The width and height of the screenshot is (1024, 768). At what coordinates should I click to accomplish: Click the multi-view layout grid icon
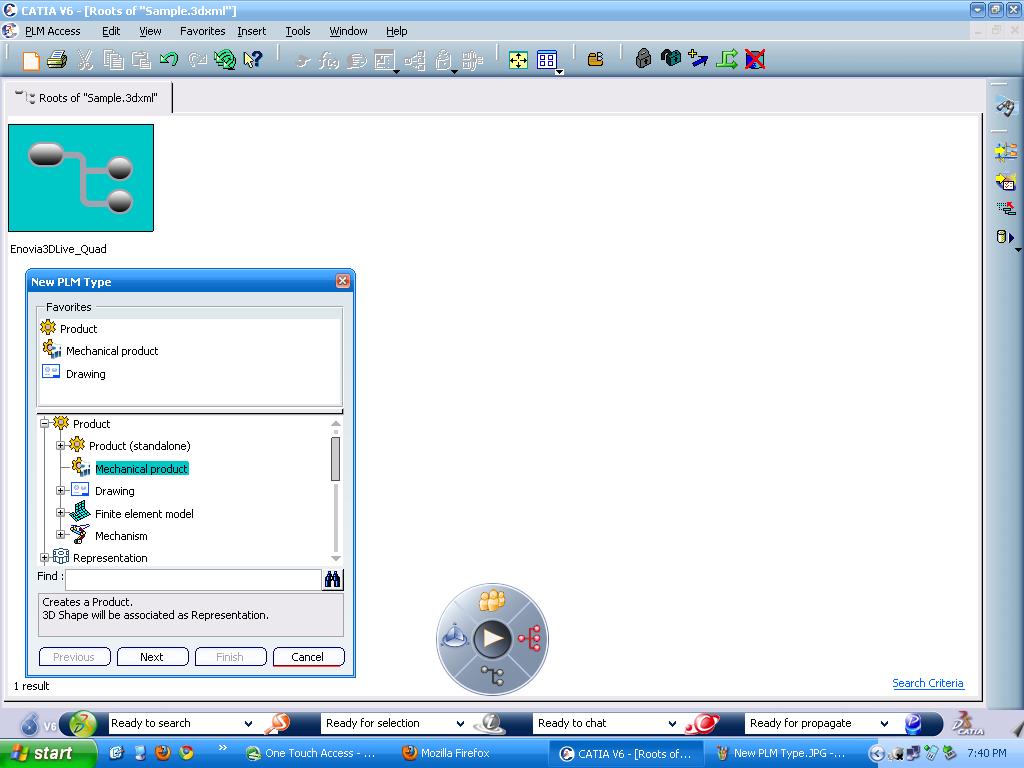coord(547,60)
